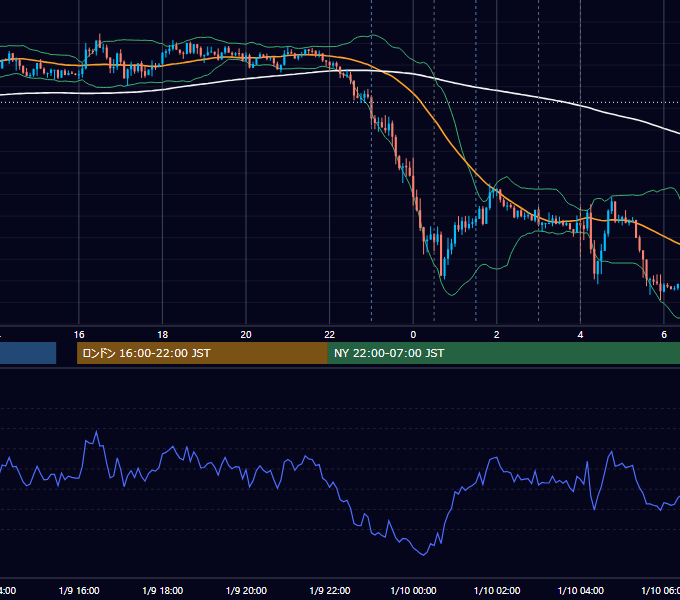
Task: Click the 4 hour label on upper axis
Action: click(x=580, y=334)
